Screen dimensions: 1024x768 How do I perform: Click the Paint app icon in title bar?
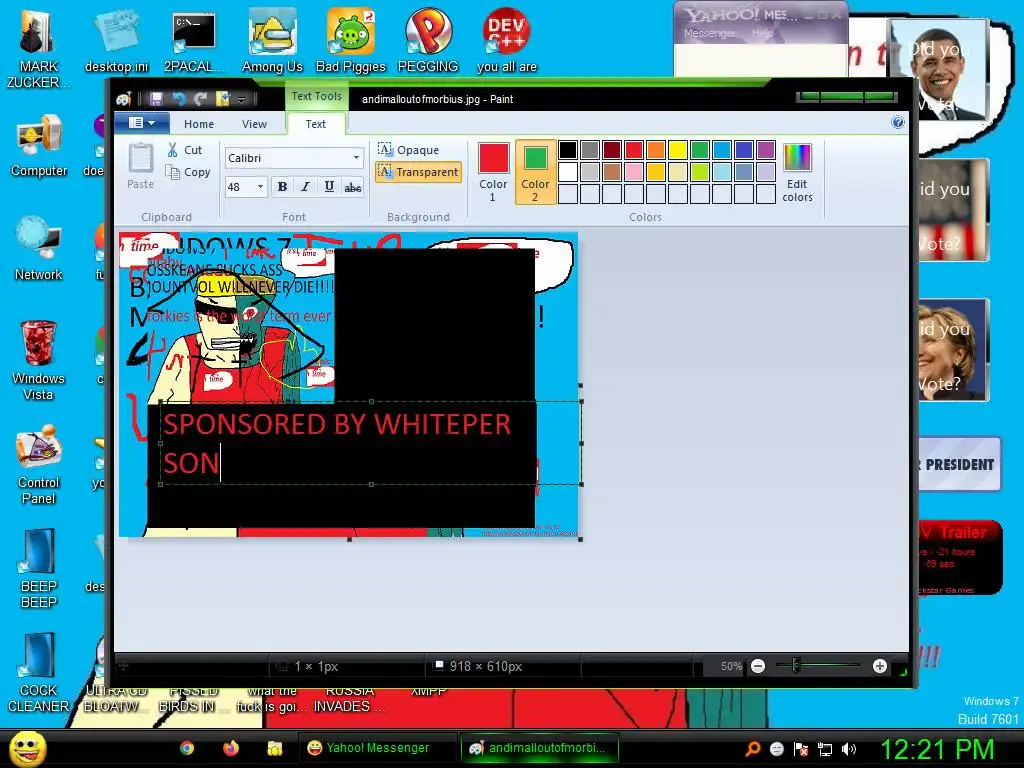coord(123,99)
